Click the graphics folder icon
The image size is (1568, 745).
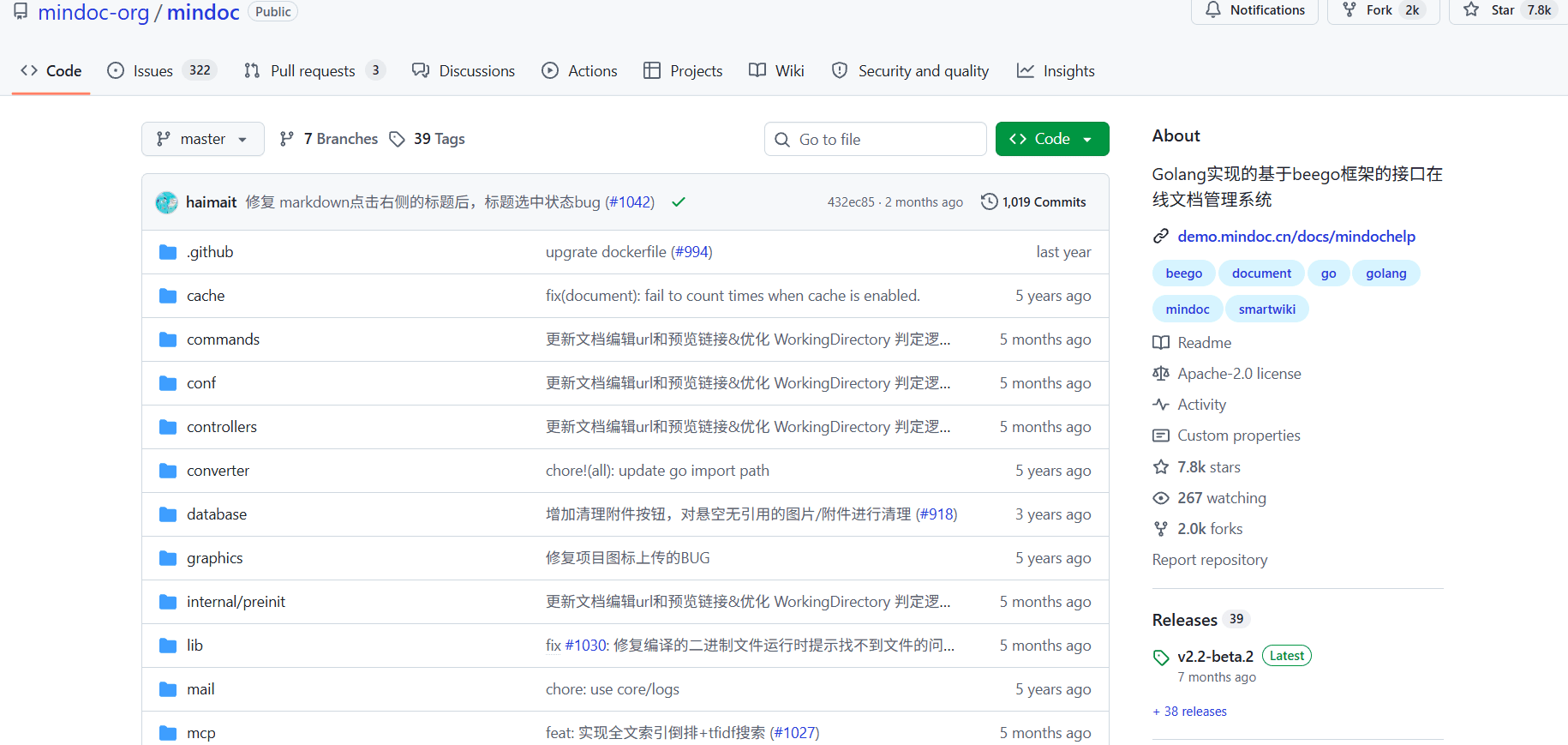point(168,558)
